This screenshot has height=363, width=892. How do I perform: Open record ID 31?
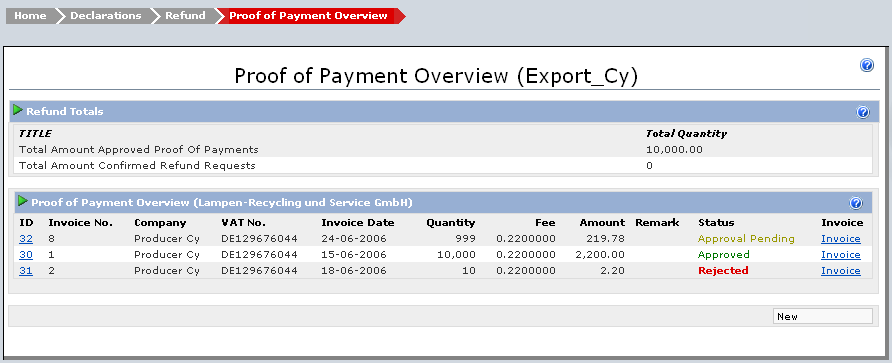[x=26, y=271]
